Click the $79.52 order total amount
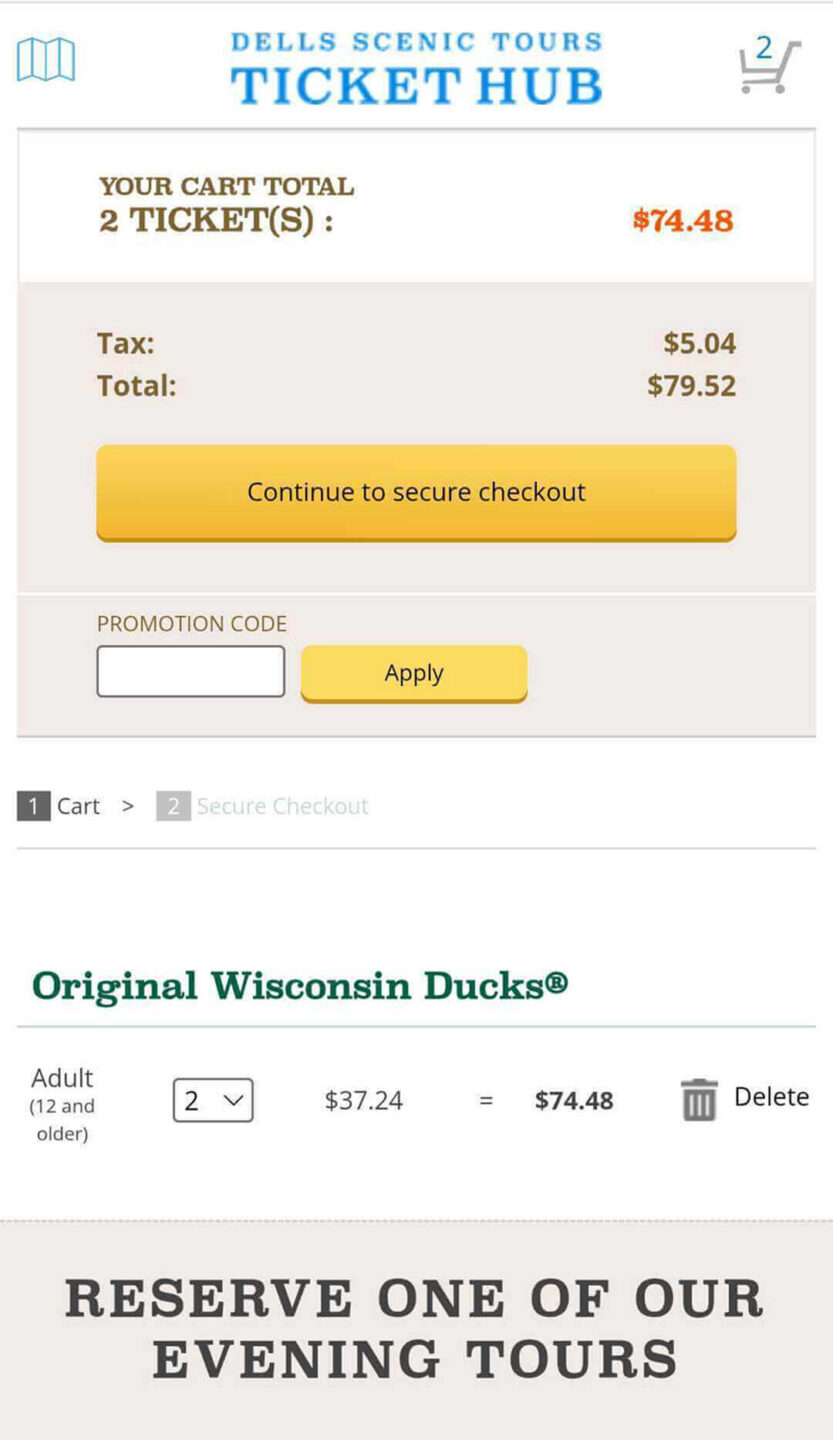Image resolution: width=833 pixels, height=1440 pixels. point(691,386)
